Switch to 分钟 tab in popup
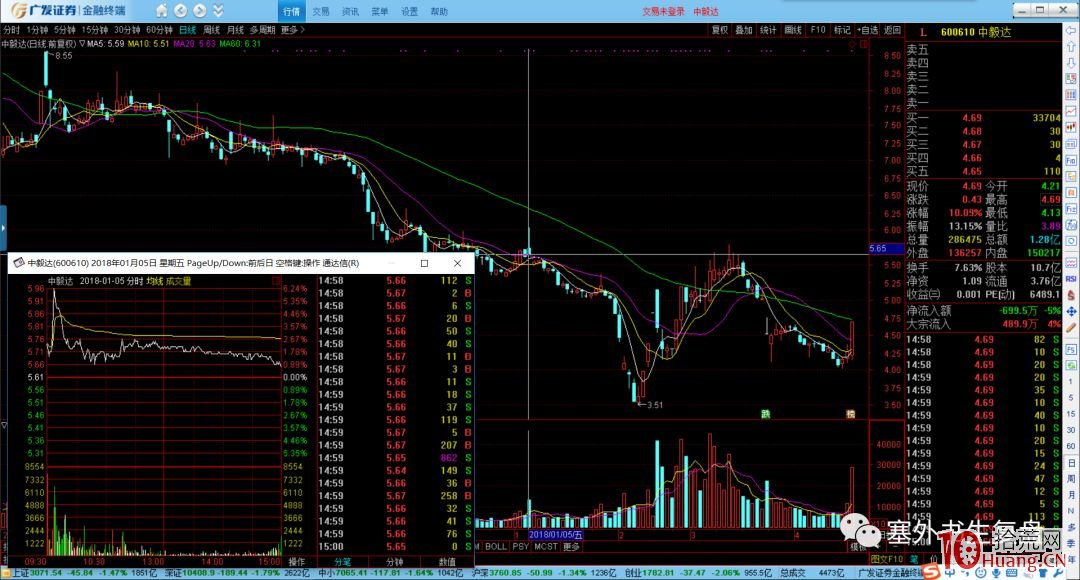This screenshot has width=1080, height=580. pyautogui.click(x=394, y=561)
